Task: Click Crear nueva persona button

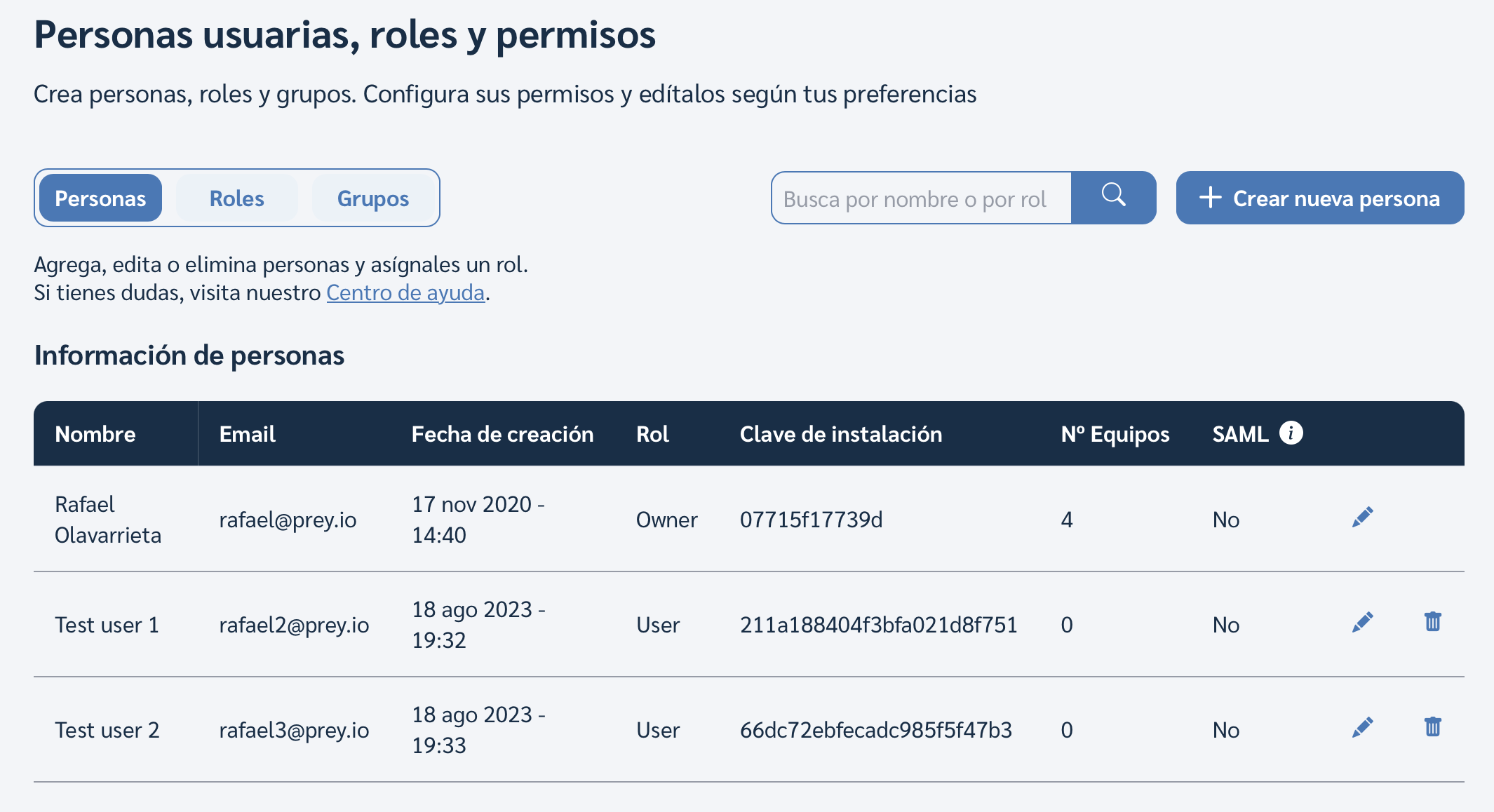Action: 1320,198
